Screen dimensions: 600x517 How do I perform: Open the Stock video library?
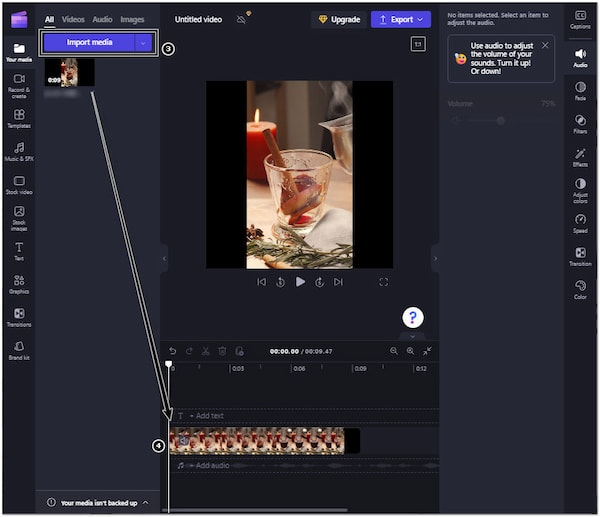coord(19,185)
